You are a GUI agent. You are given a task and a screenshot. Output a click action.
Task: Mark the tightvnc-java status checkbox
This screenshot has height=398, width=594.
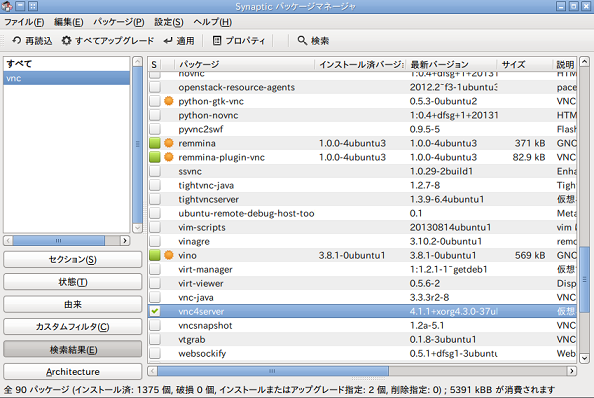coord(155,185)
